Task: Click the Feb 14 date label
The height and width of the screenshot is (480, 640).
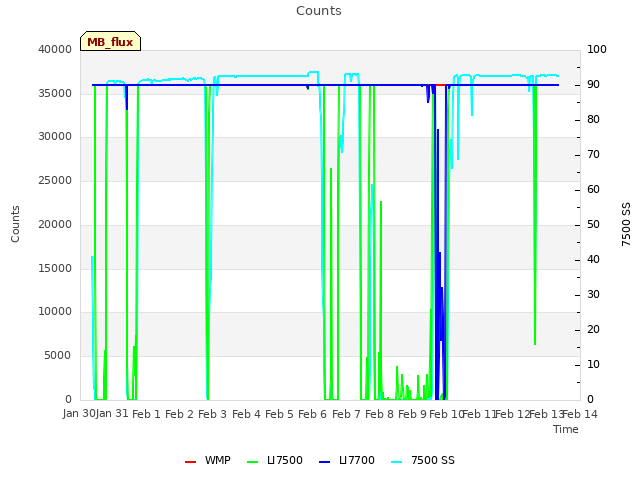Action: [580, 414]
